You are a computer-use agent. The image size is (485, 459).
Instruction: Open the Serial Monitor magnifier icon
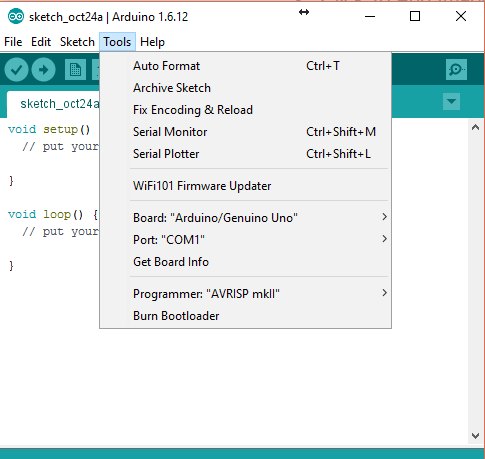pyautogui.click(x=456, y=70)
